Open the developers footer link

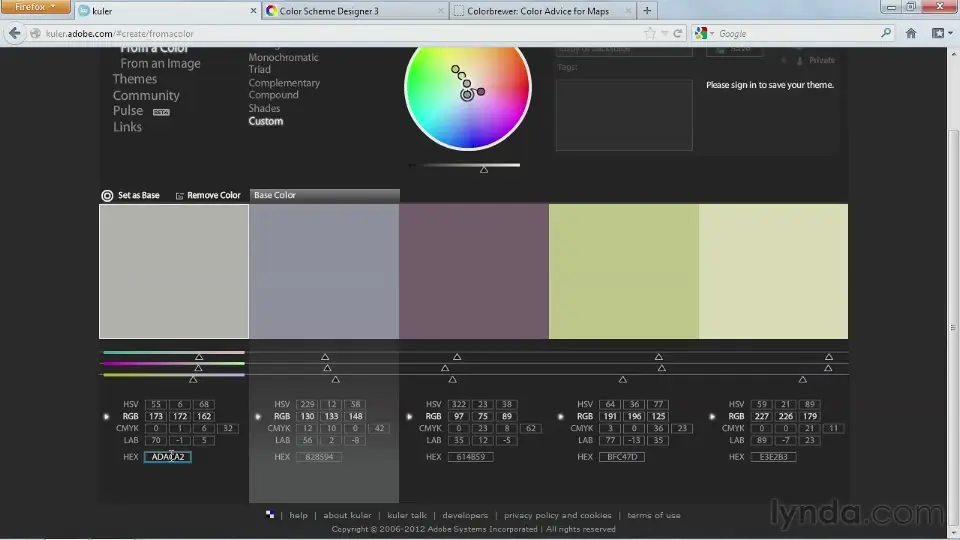465,515
